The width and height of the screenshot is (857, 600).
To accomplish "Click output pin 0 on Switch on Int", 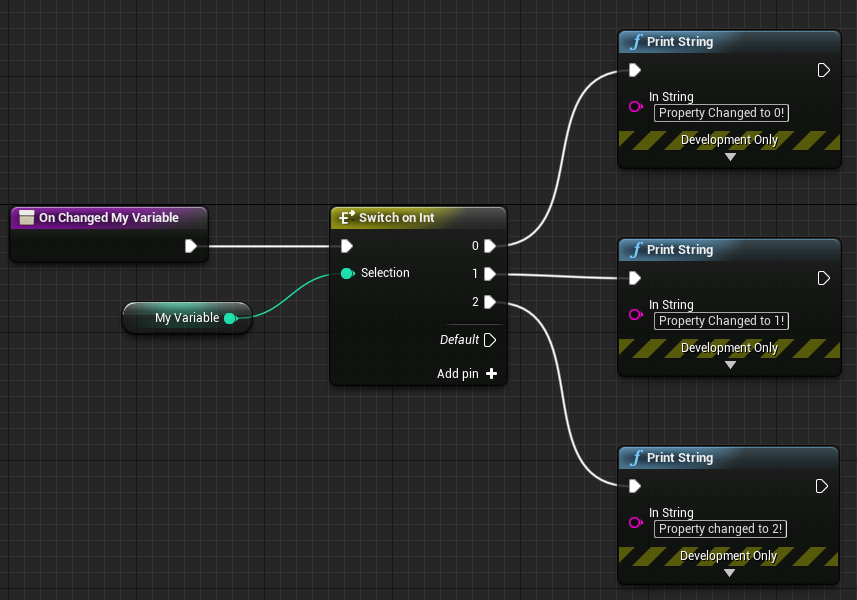I will pyautogui.click(x=490, y=246).
